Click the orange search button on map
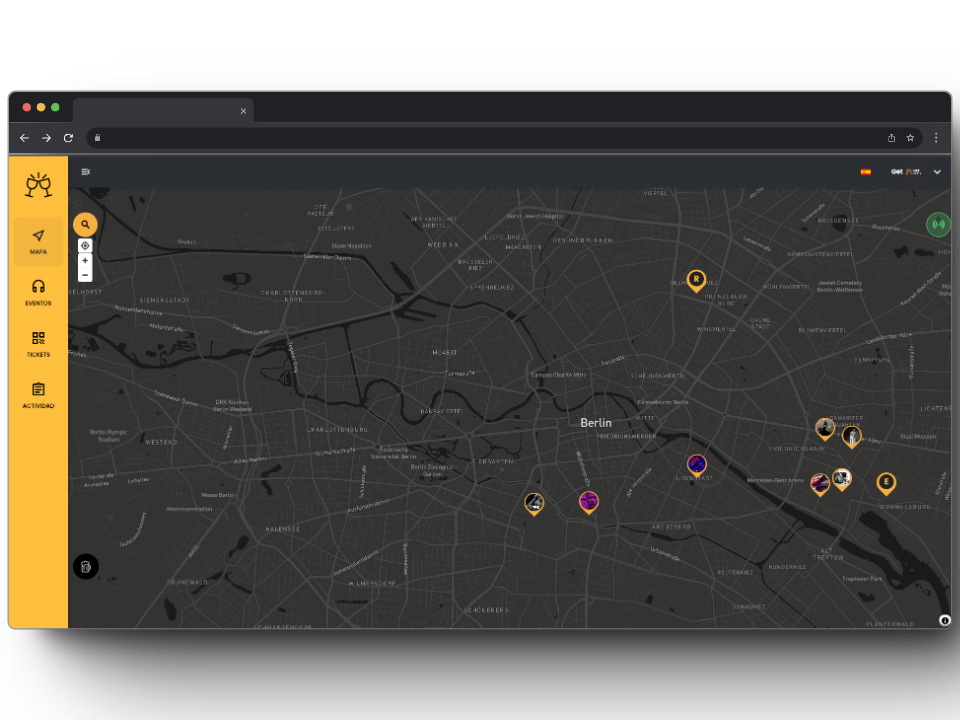 [85, 225]
